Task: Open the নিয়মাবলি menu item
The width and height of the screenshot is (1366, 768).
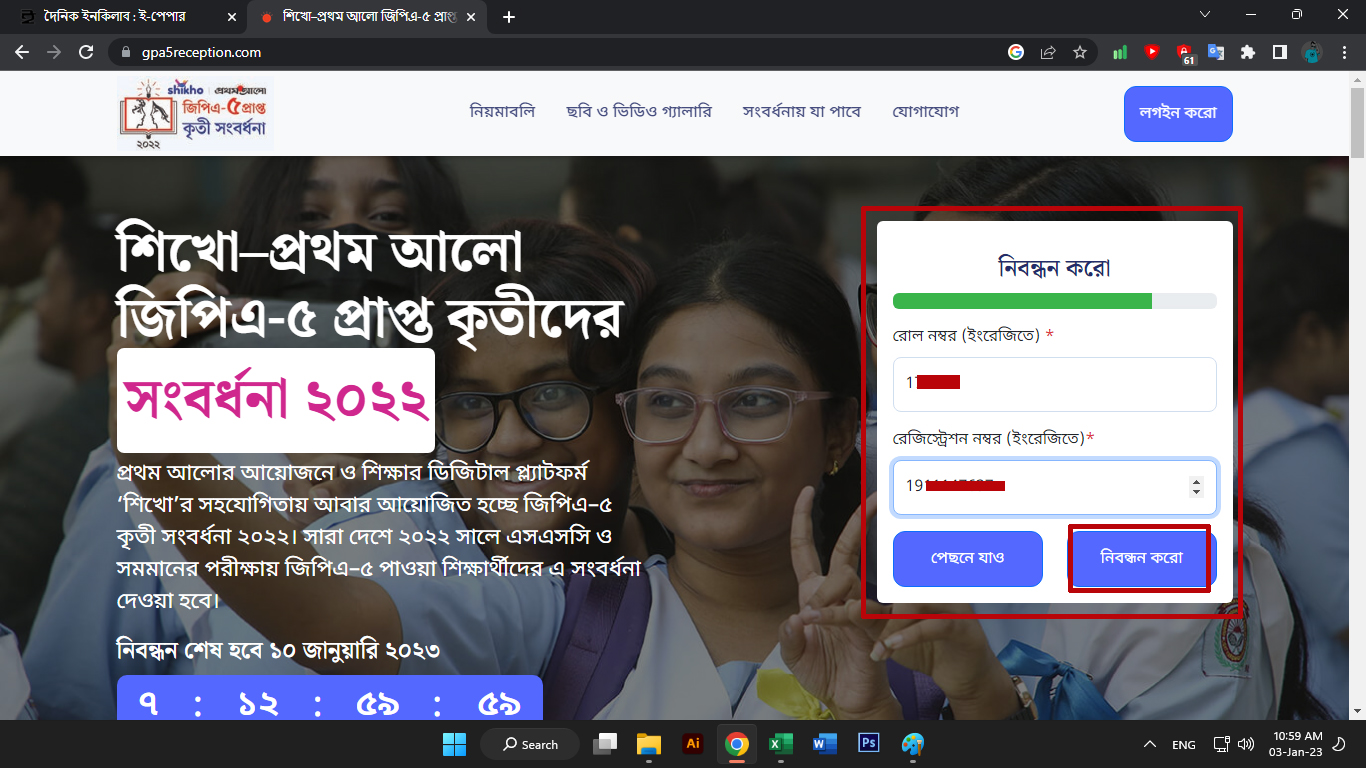Action: point(503,112)
